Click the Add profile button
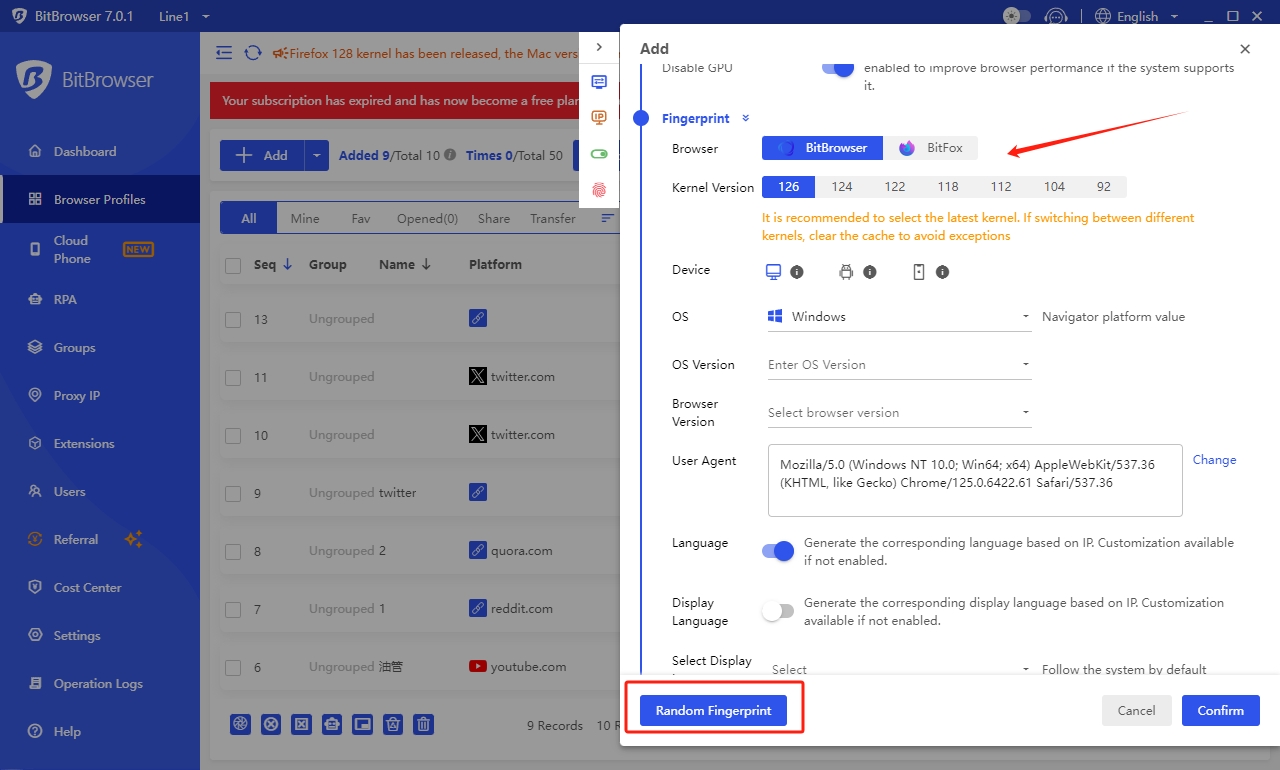 pos(262,155)
